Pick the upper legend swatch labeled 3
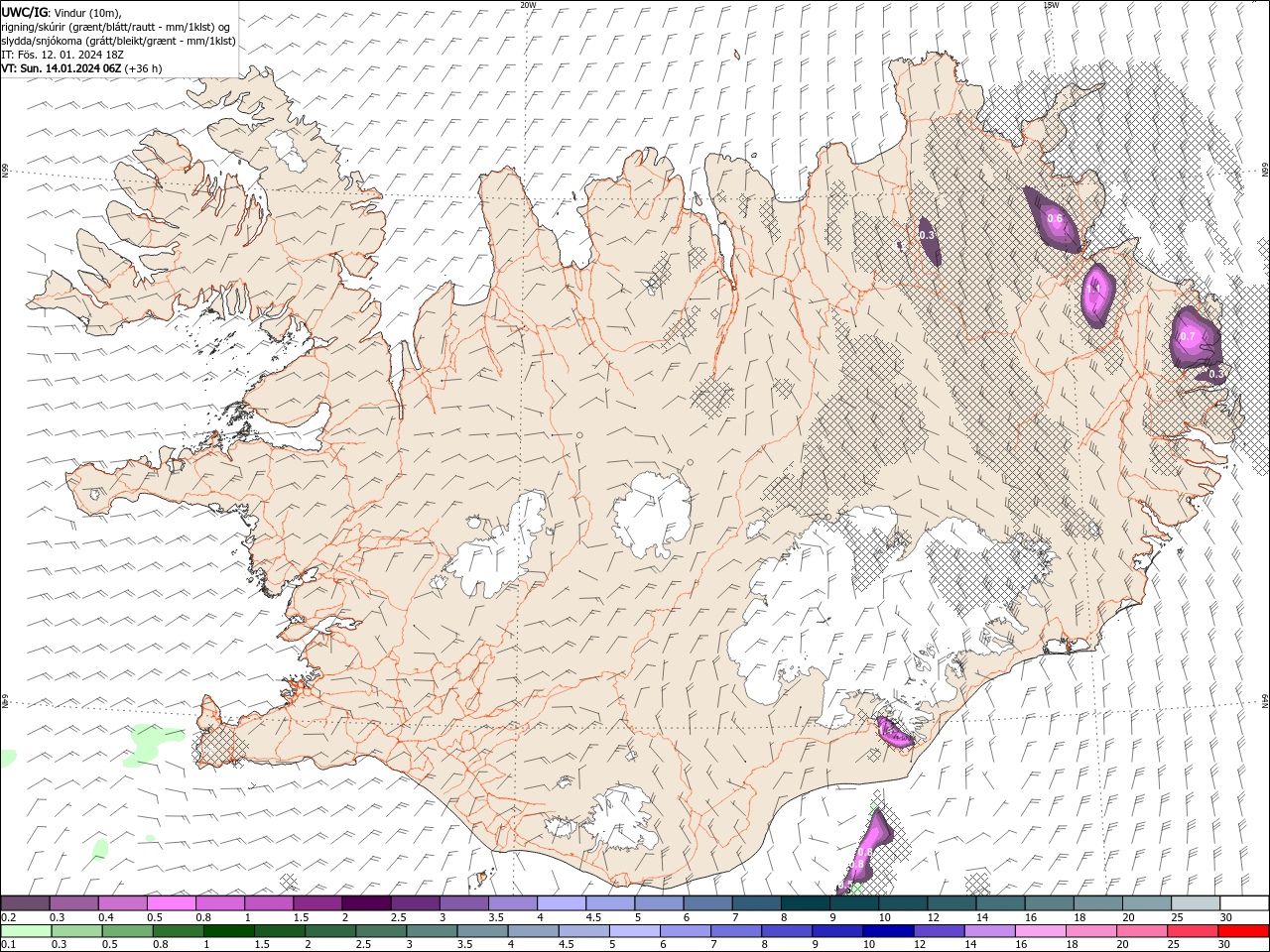The height and width of the screenshot is (952, 1270). point(463,903)
